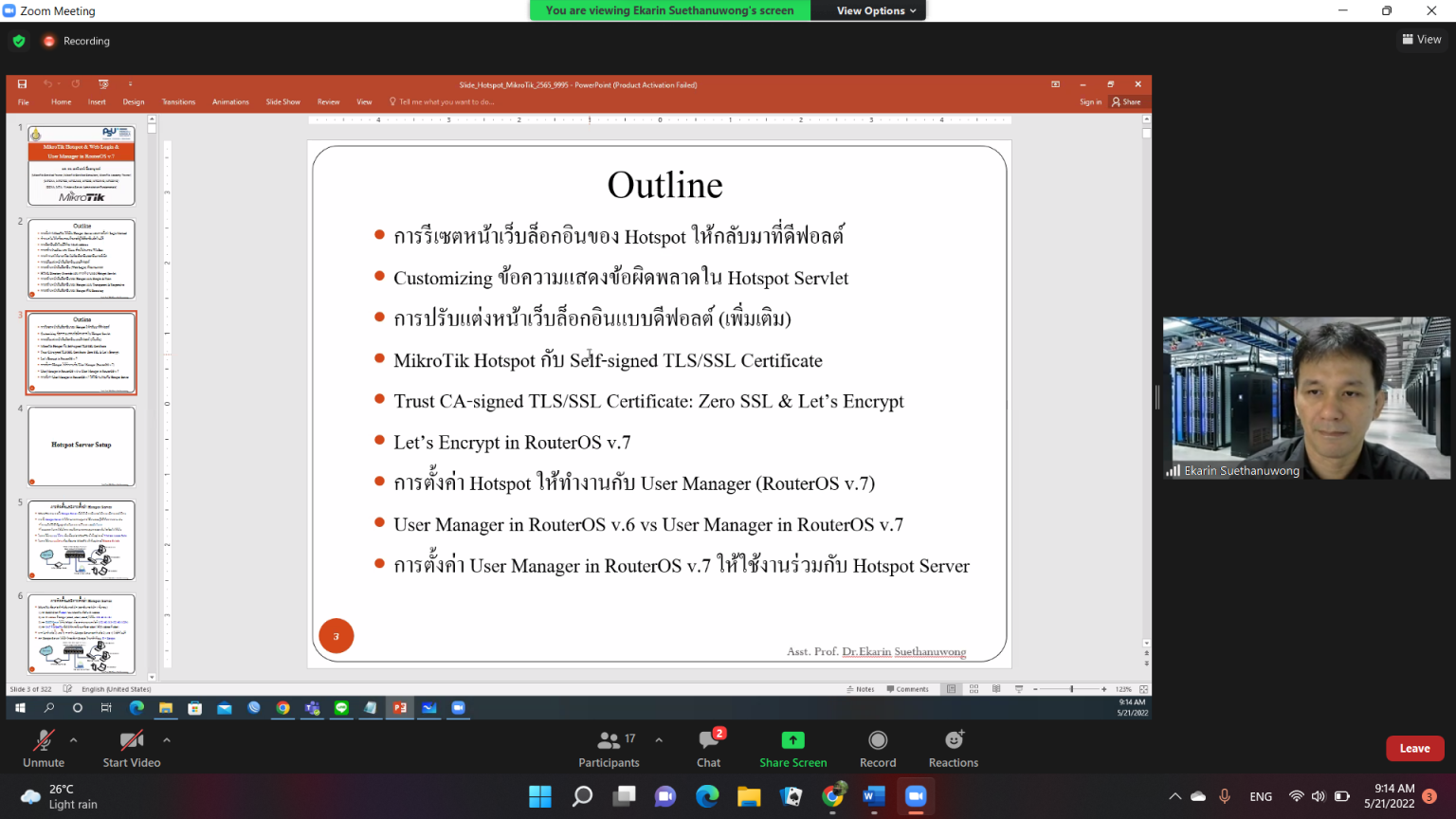Start the video camera
1456x819 pixels.
[x=131, y=740]
